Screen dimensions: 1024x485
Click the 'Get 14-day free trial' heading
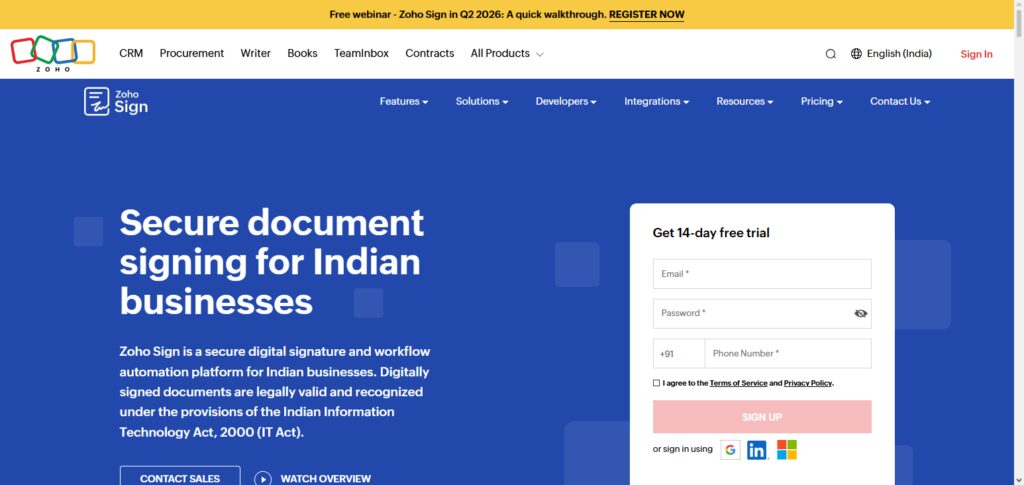click(x=711, y=232)
